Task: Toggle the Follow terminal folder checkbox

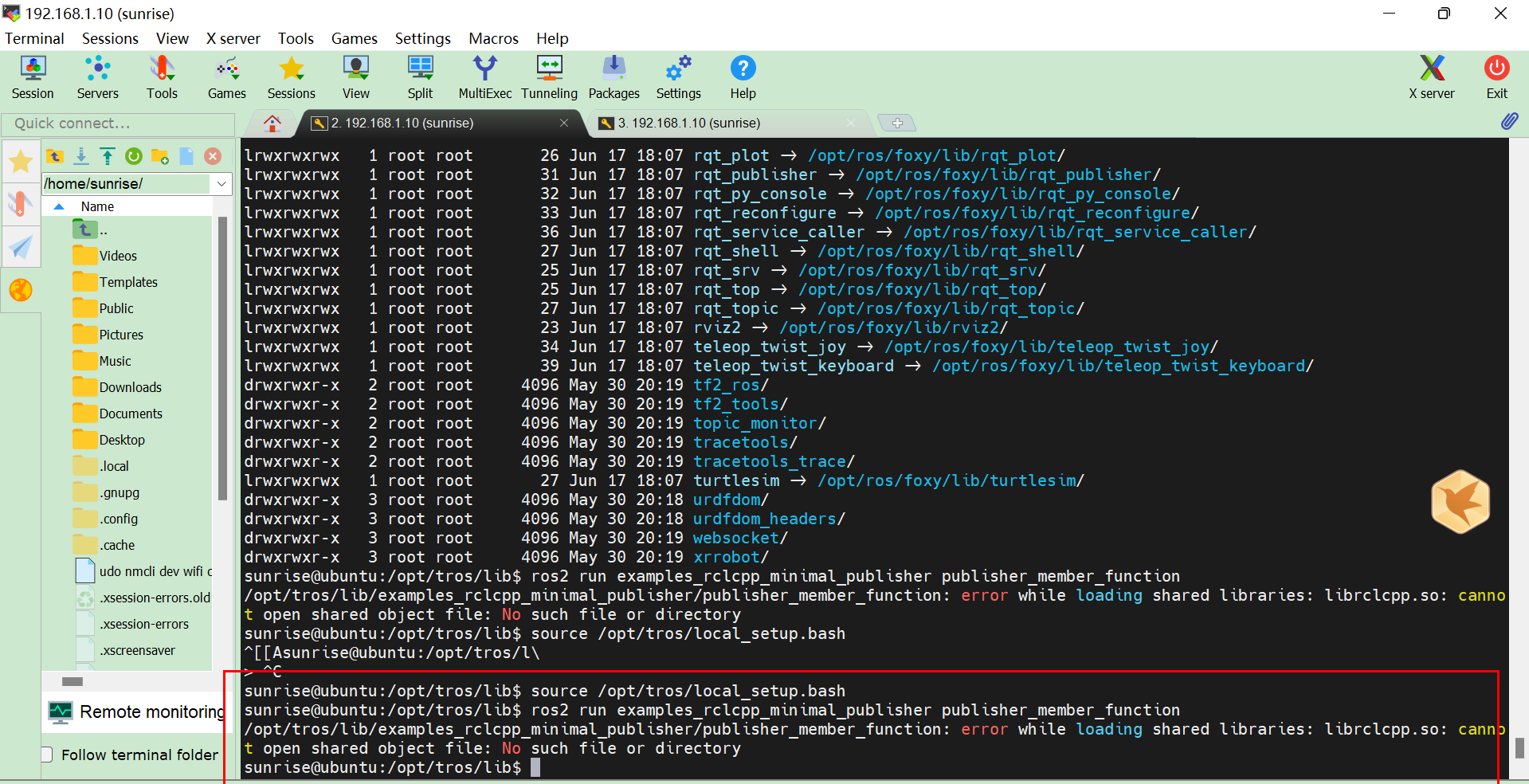Action: click(x=47, y=755)
